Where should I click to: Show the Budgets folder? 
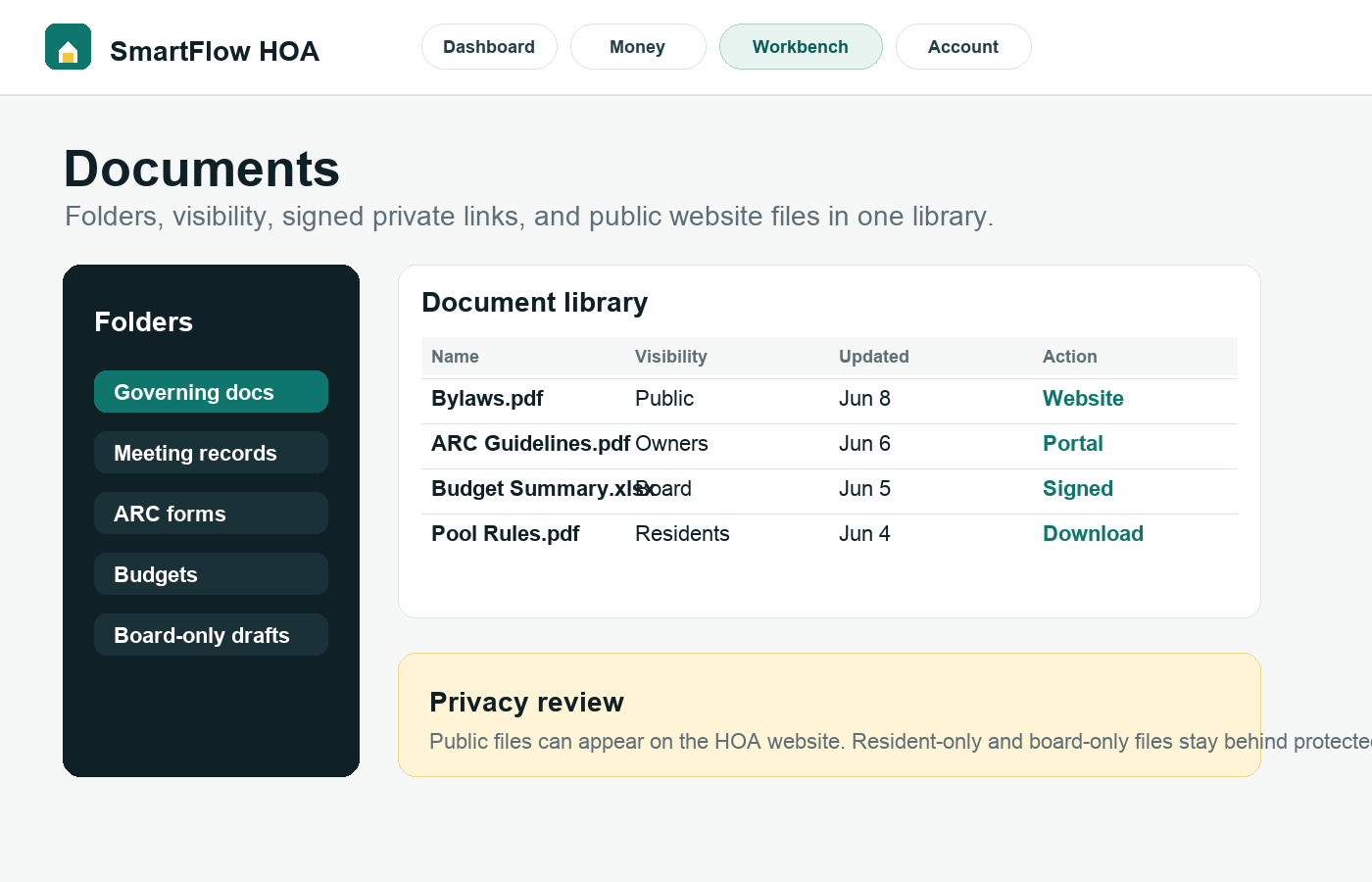[211, 574]
